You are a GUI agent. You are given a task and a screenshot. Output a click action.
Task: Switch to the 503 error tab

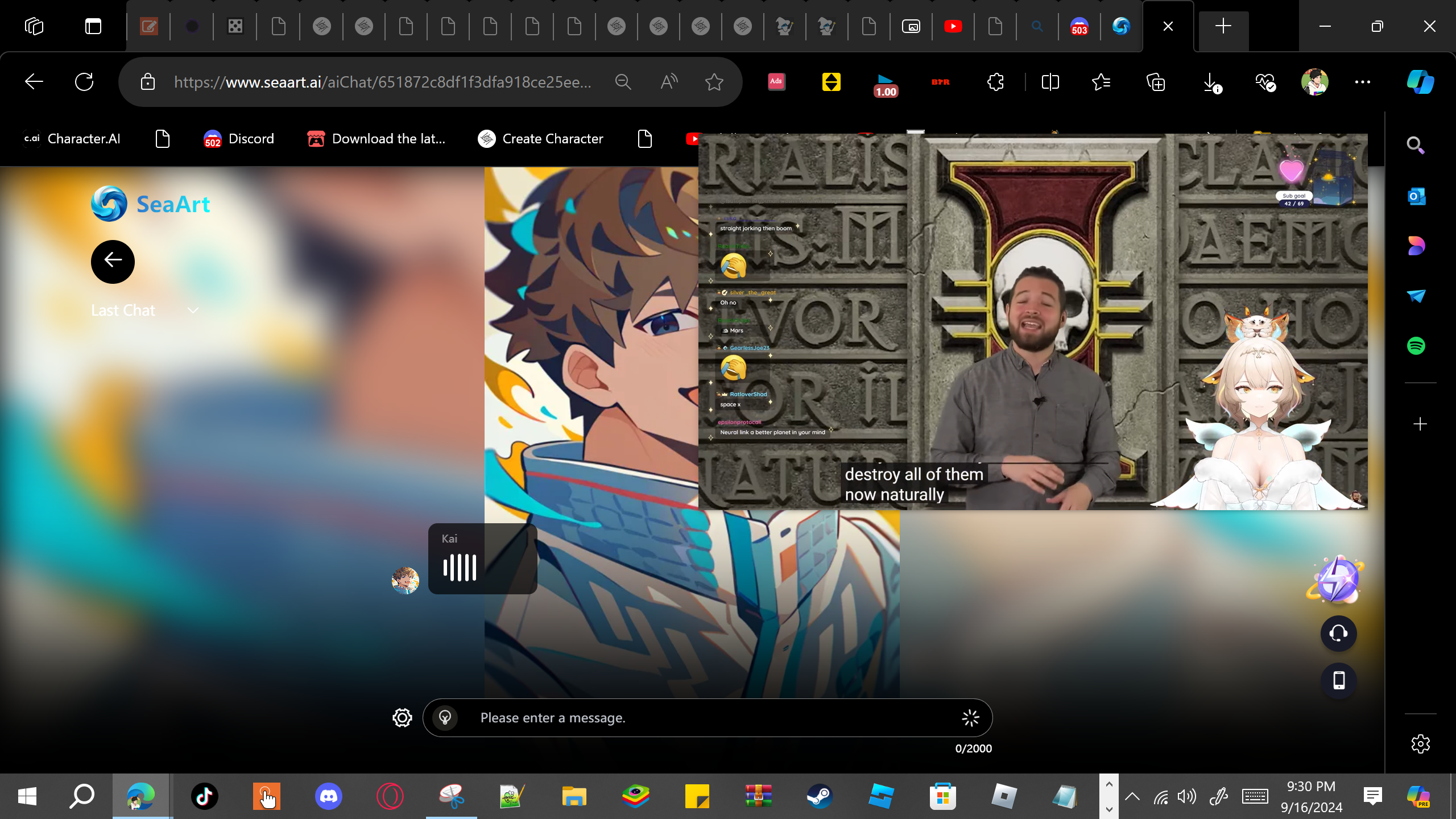[1079, 26]
